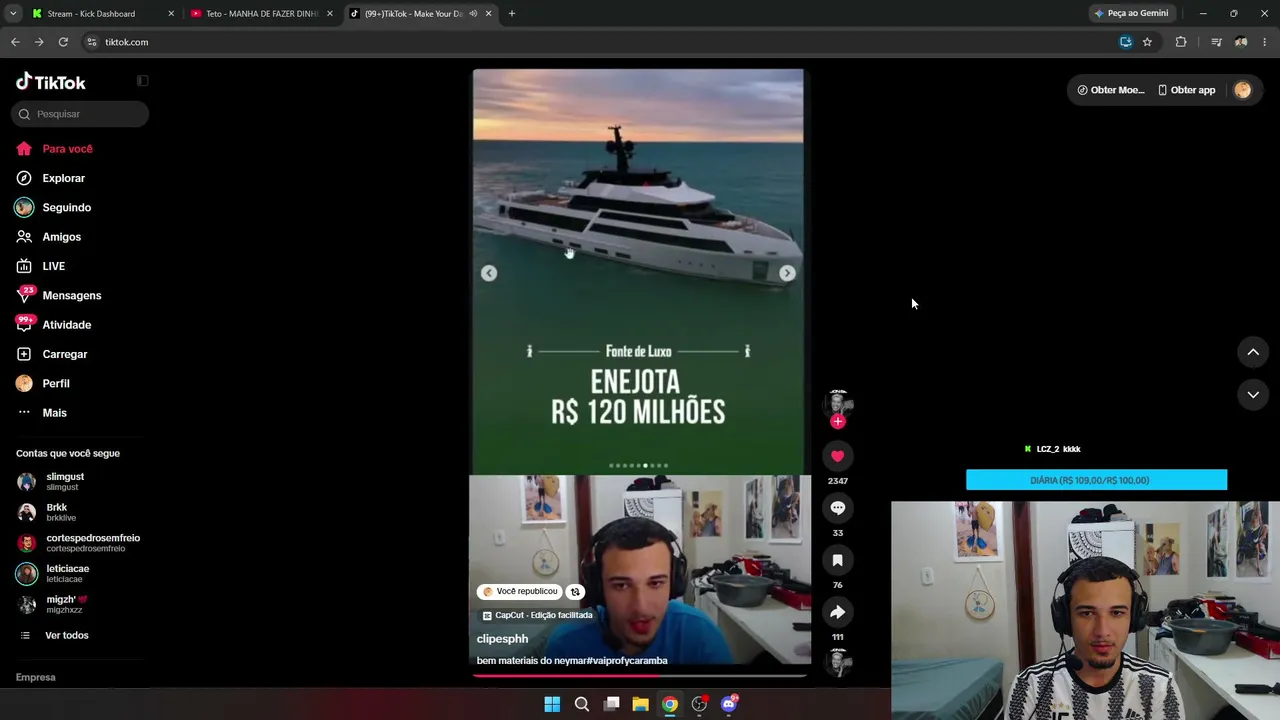Click the #vaiprofycaramba hashtag

627,661
